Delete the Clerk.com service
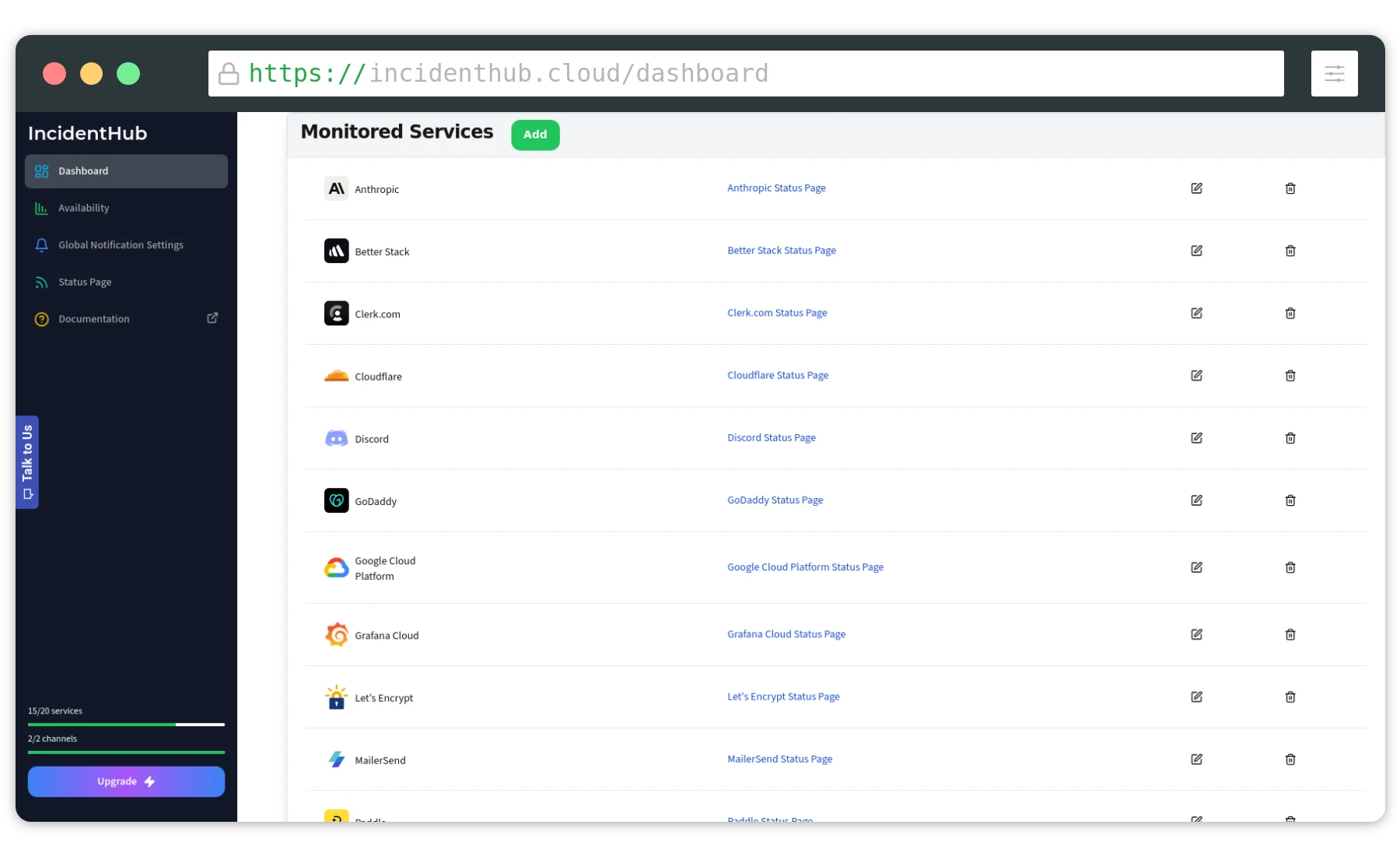1400x856 pixels. click(1290, 313)
